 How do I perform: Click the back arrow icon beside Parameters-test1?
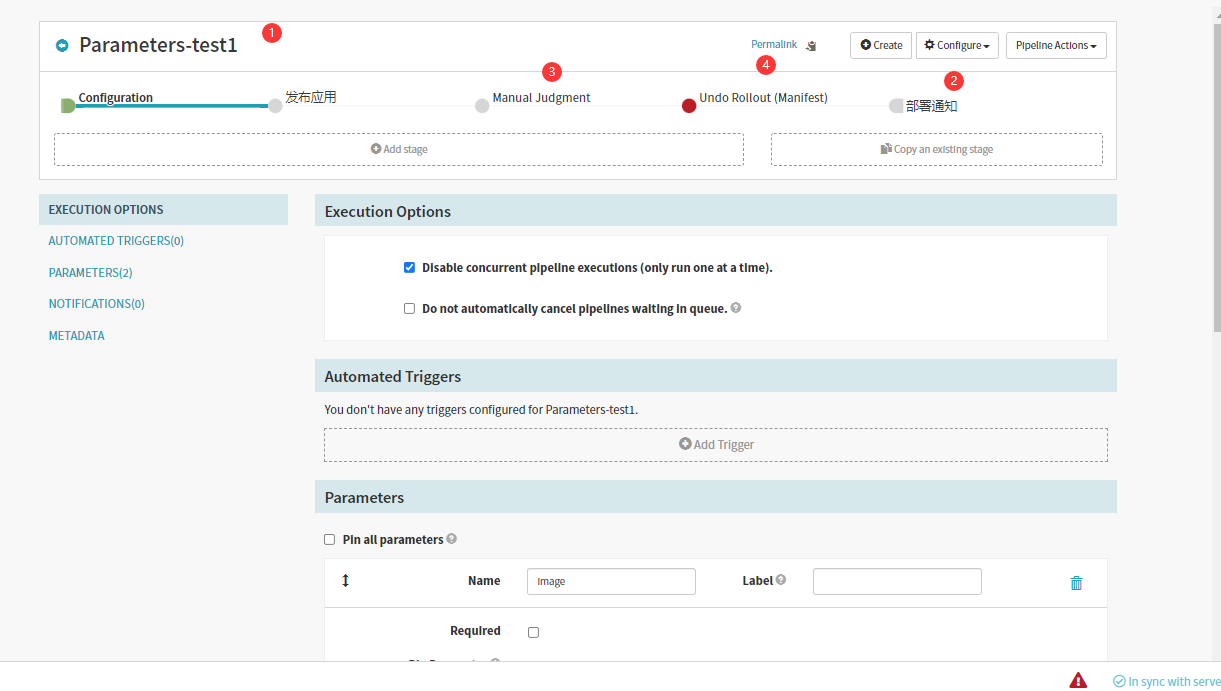pyautogui.click(x=62, y=45)
